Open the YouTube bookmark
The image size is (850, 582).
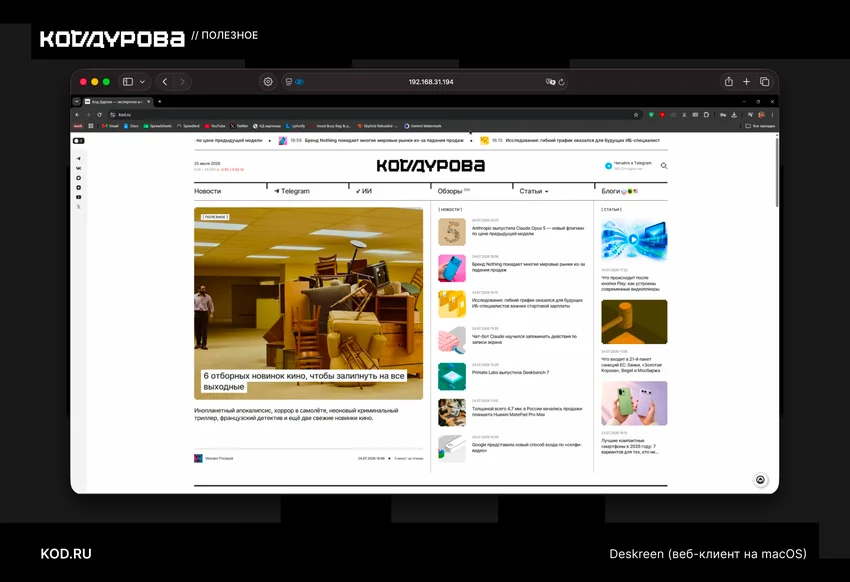(x=215, y=126)
